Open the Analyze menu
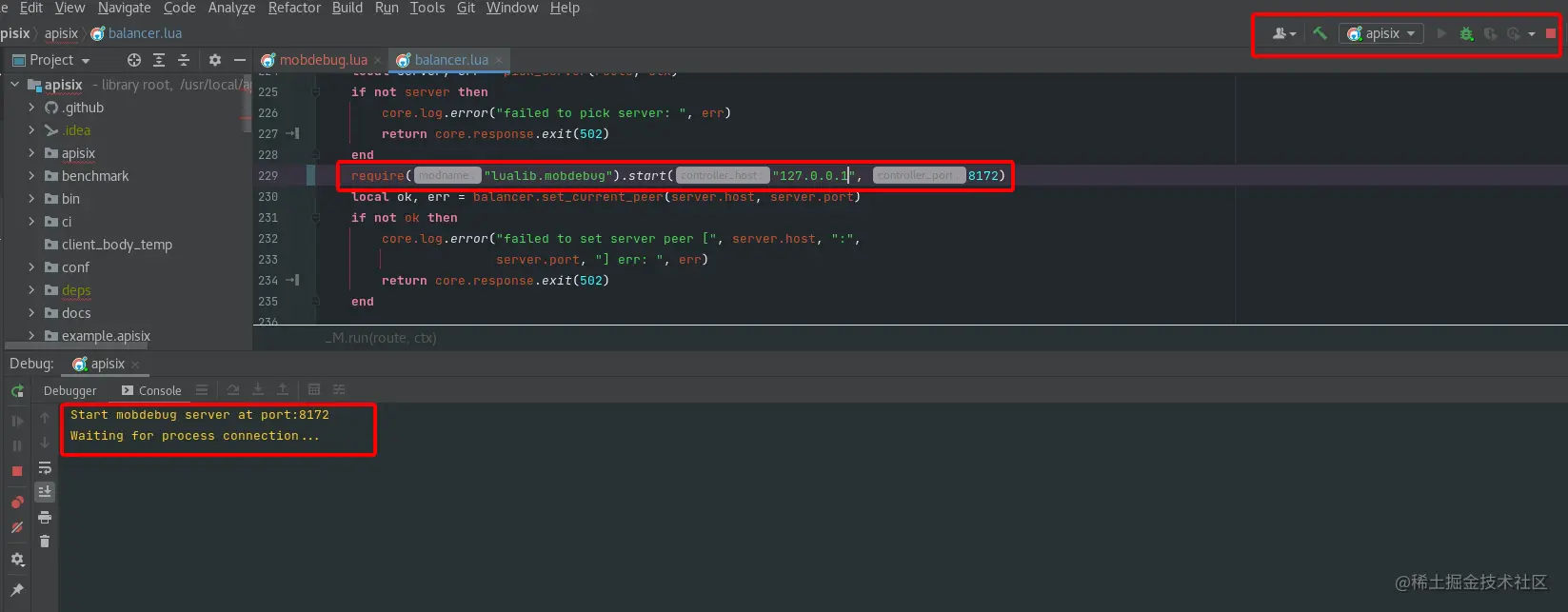The height and width of the screenshot is (612, 1568). pos(231,8)
